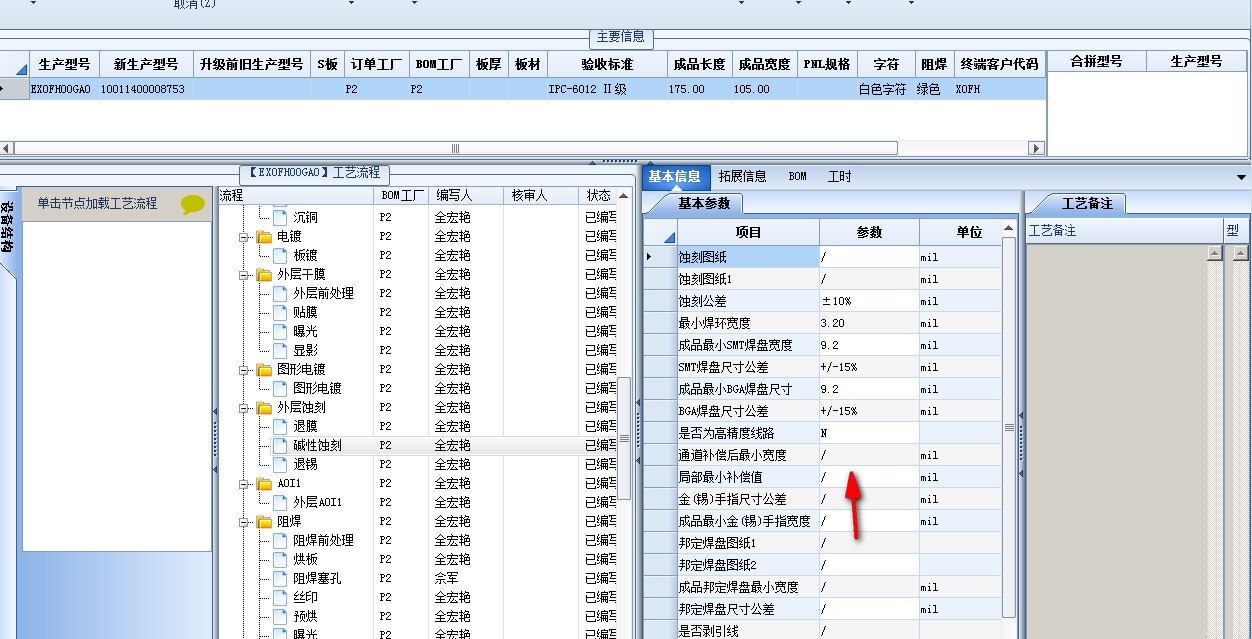The image size is (1252, 639).
Task: Click the 图形电镀 folder icon
Action: [264, 370]
